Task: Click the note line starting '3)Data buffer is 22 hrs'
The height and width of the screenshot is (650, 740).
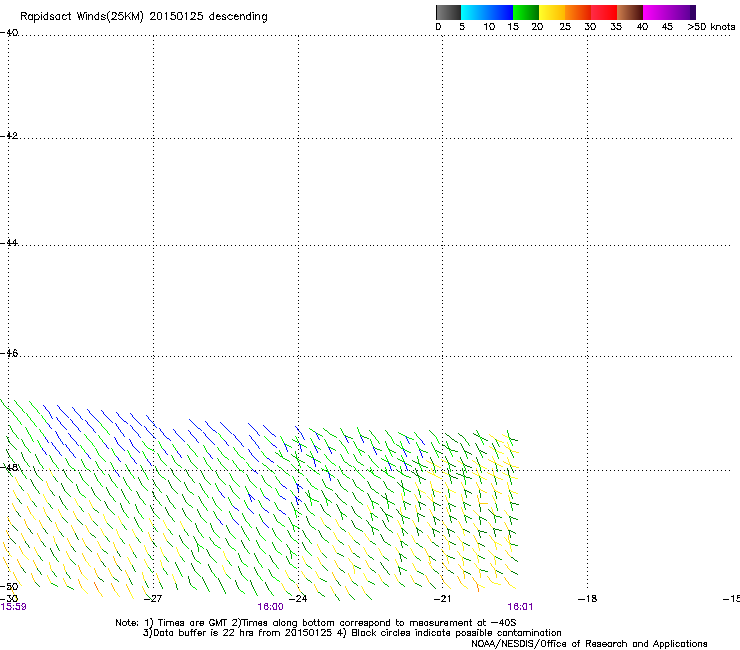Action: (352, 633)
